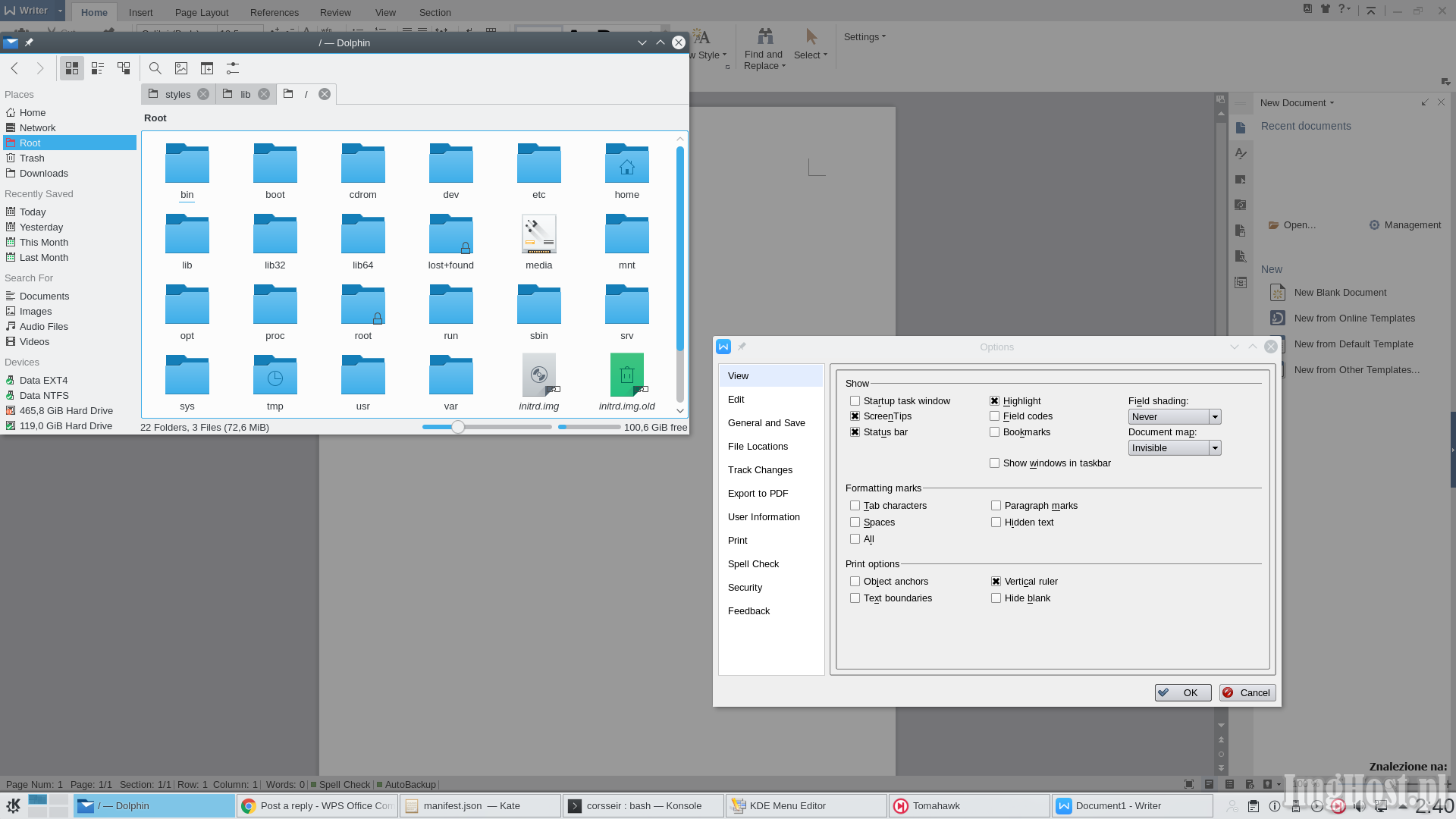
Task: Open Field shading dropdown
Action: 1175,417
